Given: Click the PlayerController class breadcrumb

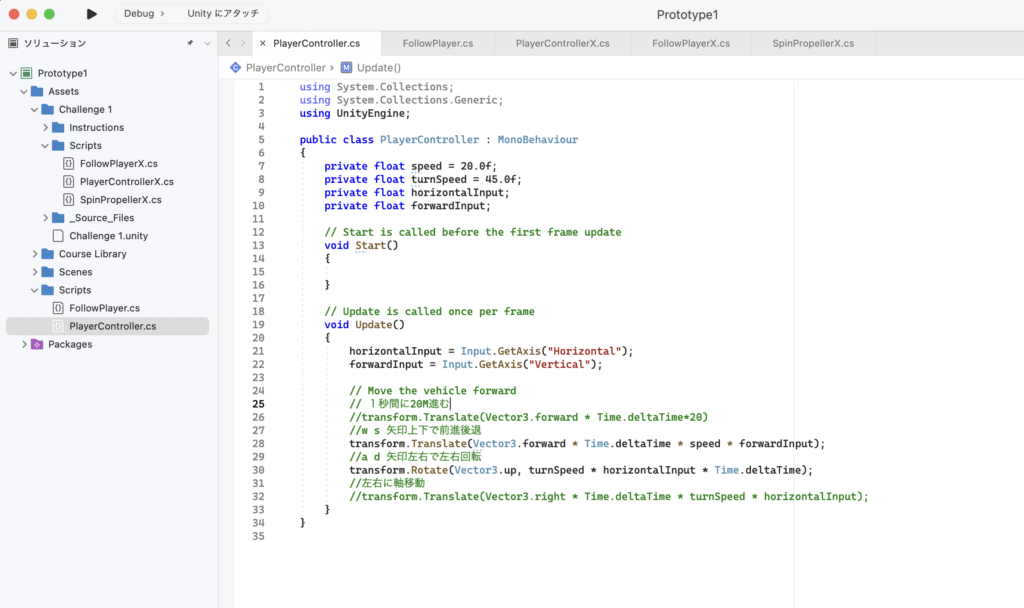Looking at the screenshot, I should click(x=285, y=68).
